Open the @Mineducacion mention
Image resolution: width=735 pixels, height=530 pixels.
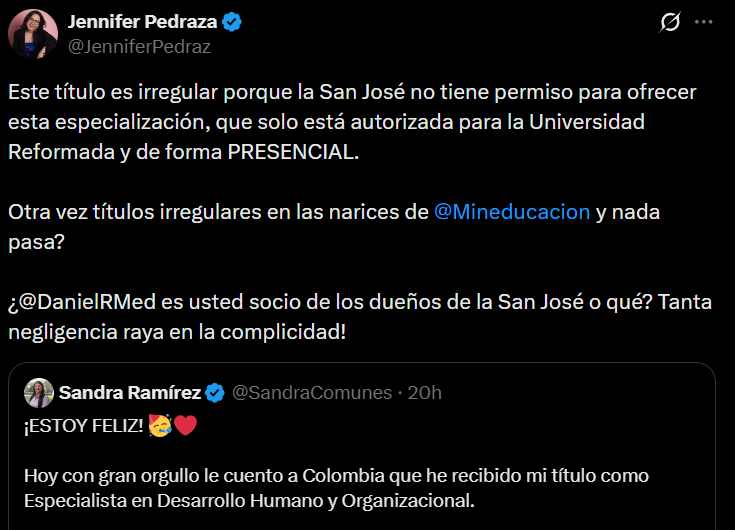512,212
